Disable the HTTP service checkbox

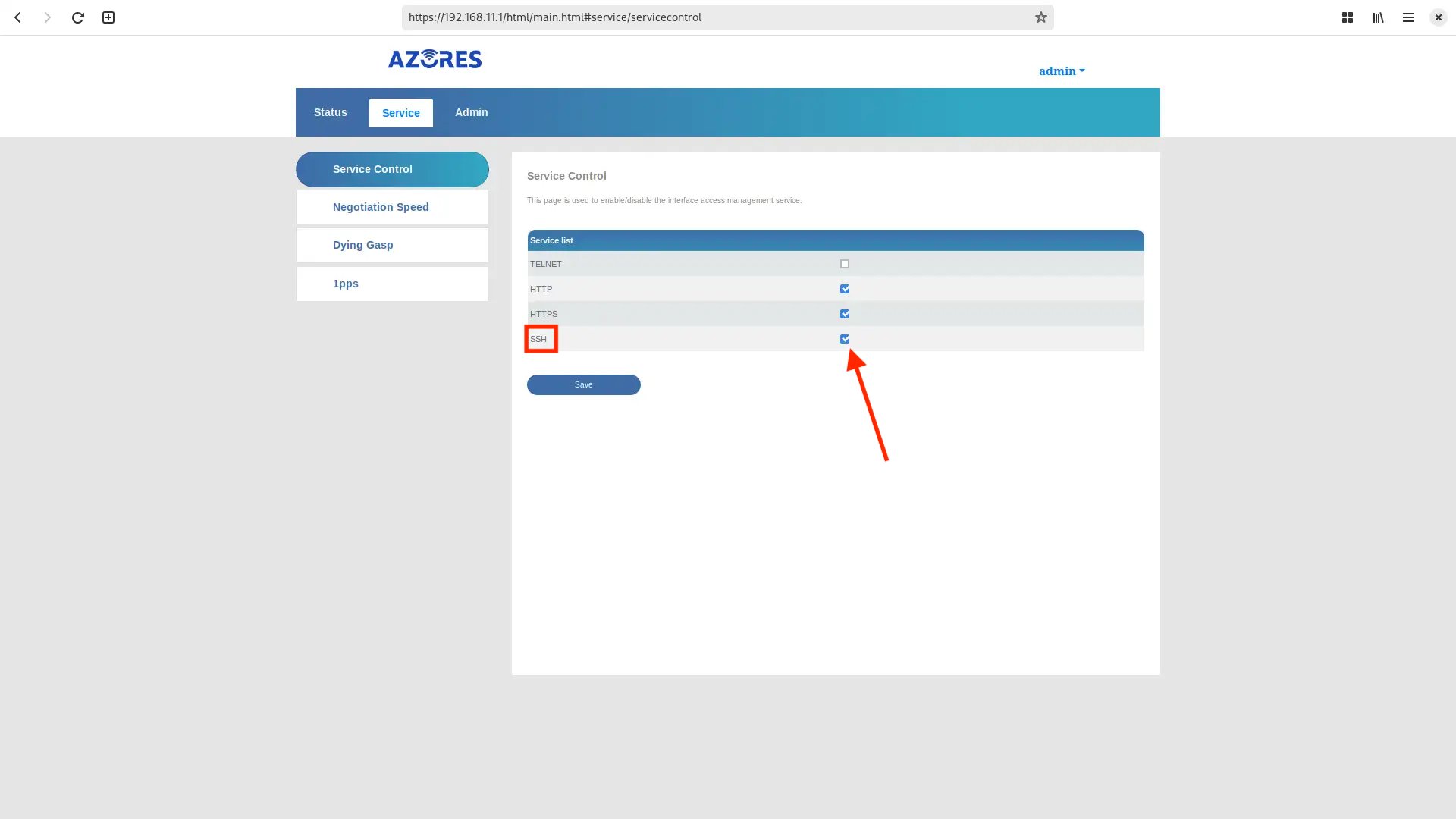click(844, 289)
